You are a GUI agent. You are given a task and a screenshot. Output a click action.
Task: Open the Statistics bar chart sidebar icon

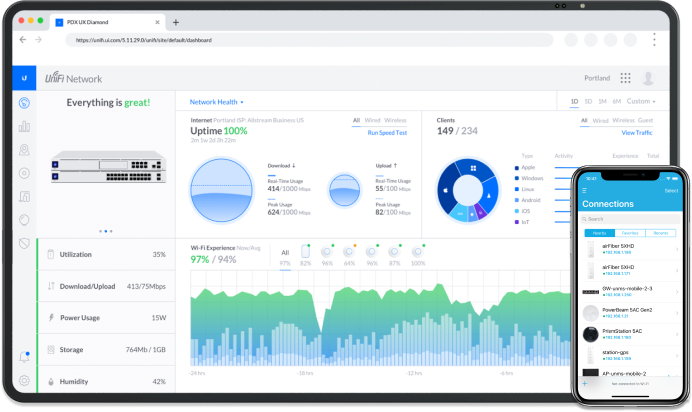click(x=24, y=127)
